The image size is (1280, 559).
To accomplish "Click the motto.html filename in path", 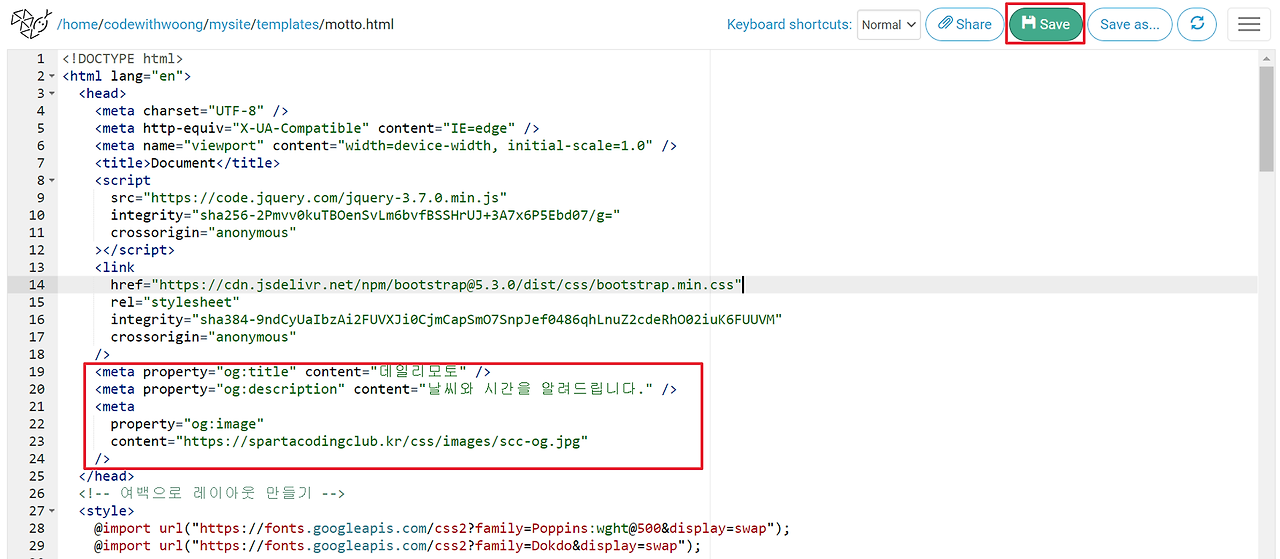I will [358, 24].
